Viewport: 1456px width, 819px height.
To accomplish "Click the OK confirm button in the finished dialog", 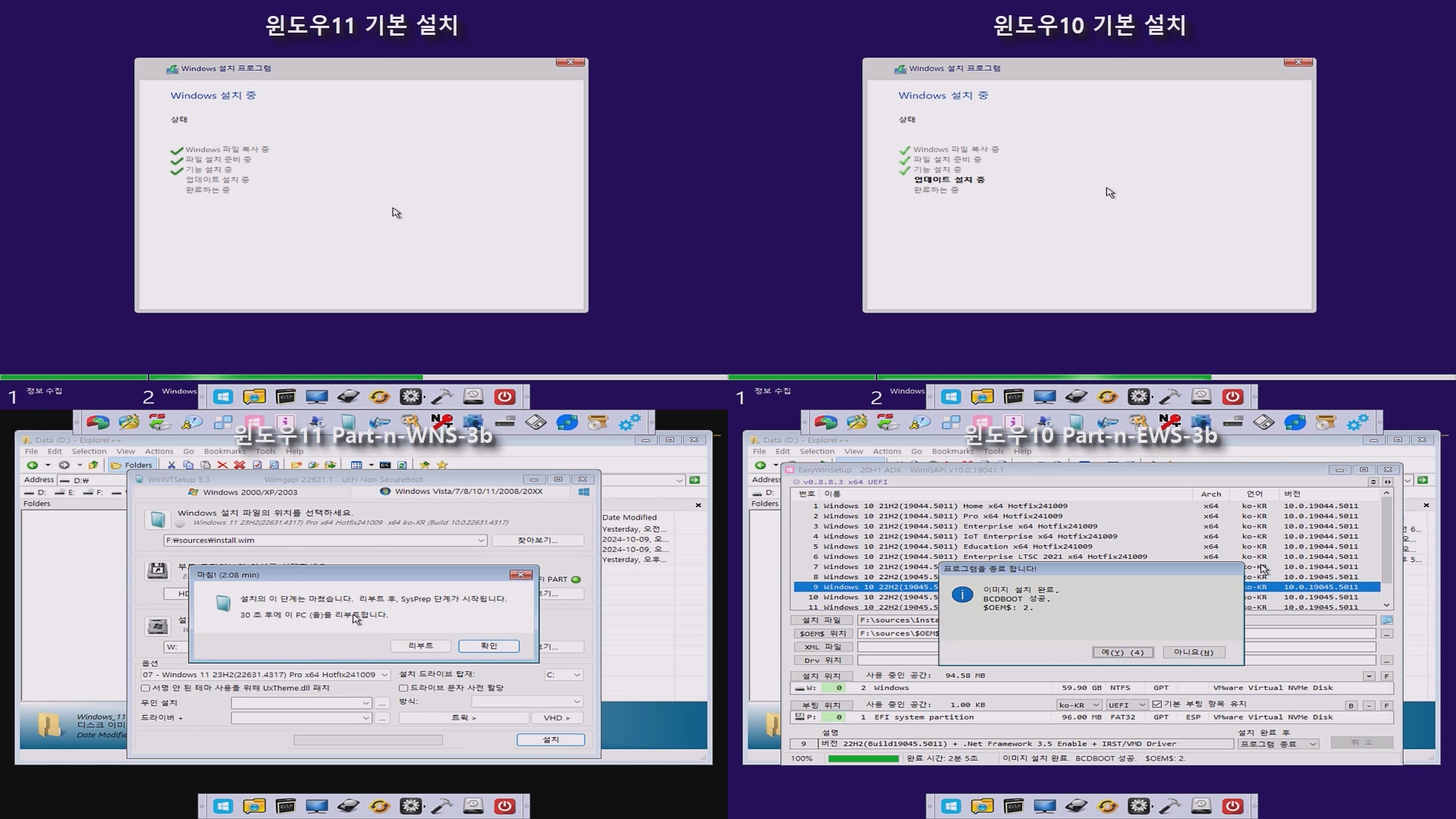I will point(489,646).
